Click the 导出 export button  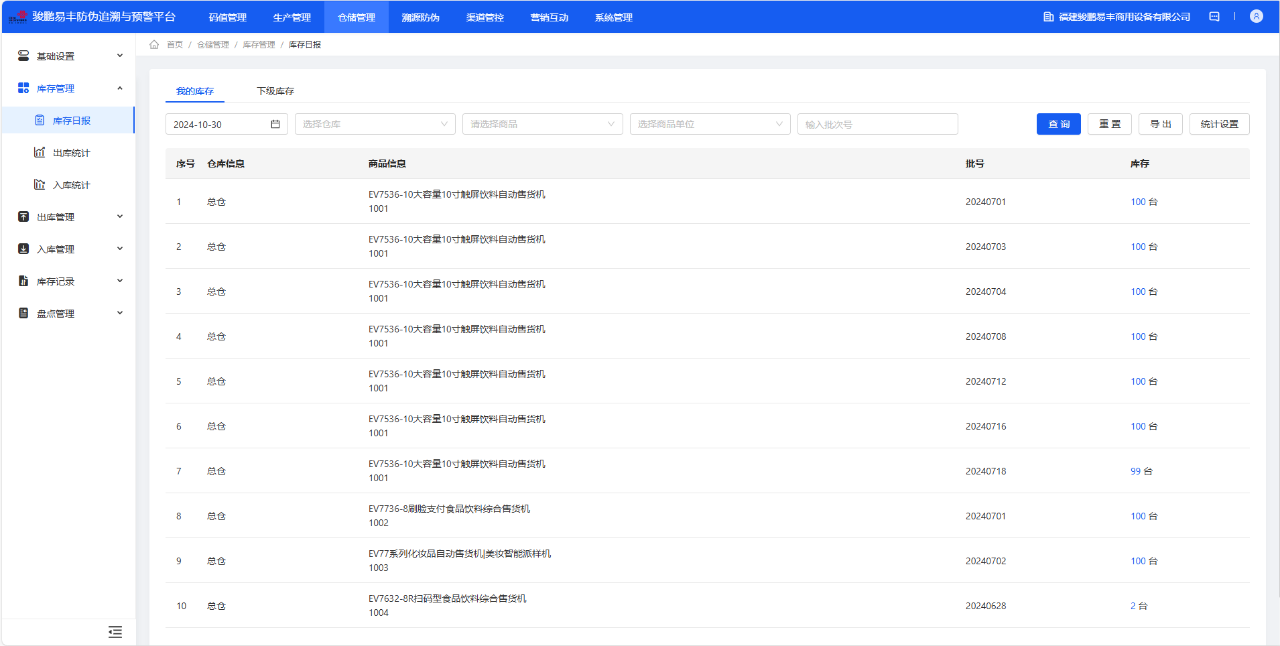click(1160, 124)
